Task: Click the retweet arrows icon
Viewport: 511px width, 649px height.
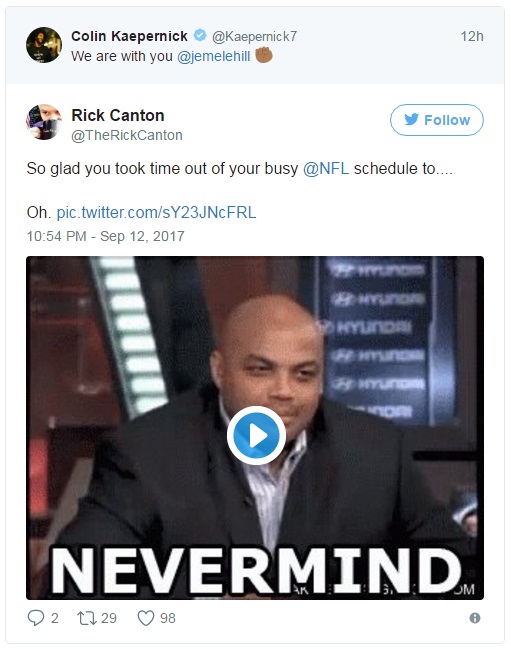Action: pyautogui.click(x=87, y=618)
